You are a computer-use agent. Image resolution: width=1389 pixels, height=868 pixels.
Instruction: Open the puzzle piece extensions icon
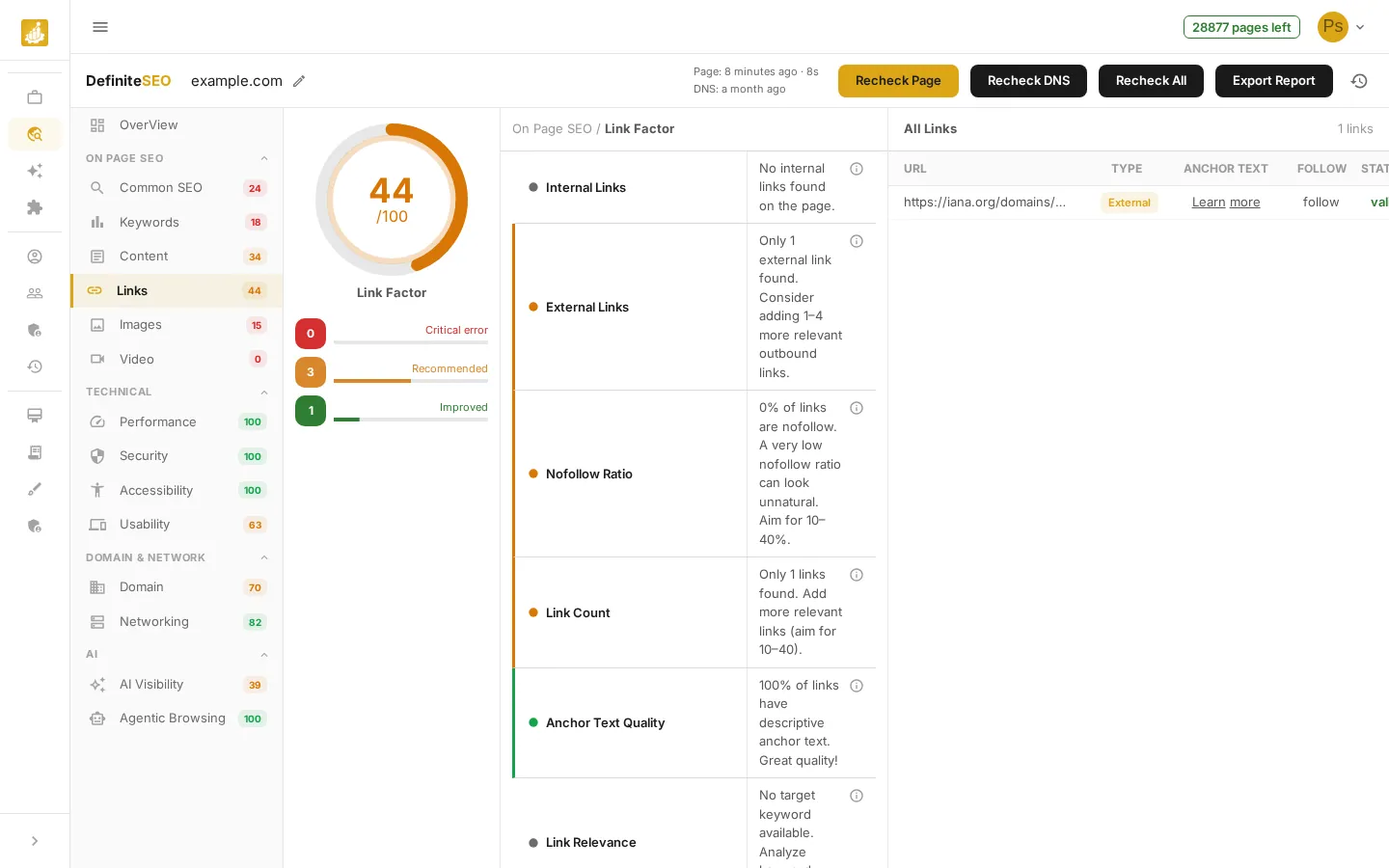35,207
